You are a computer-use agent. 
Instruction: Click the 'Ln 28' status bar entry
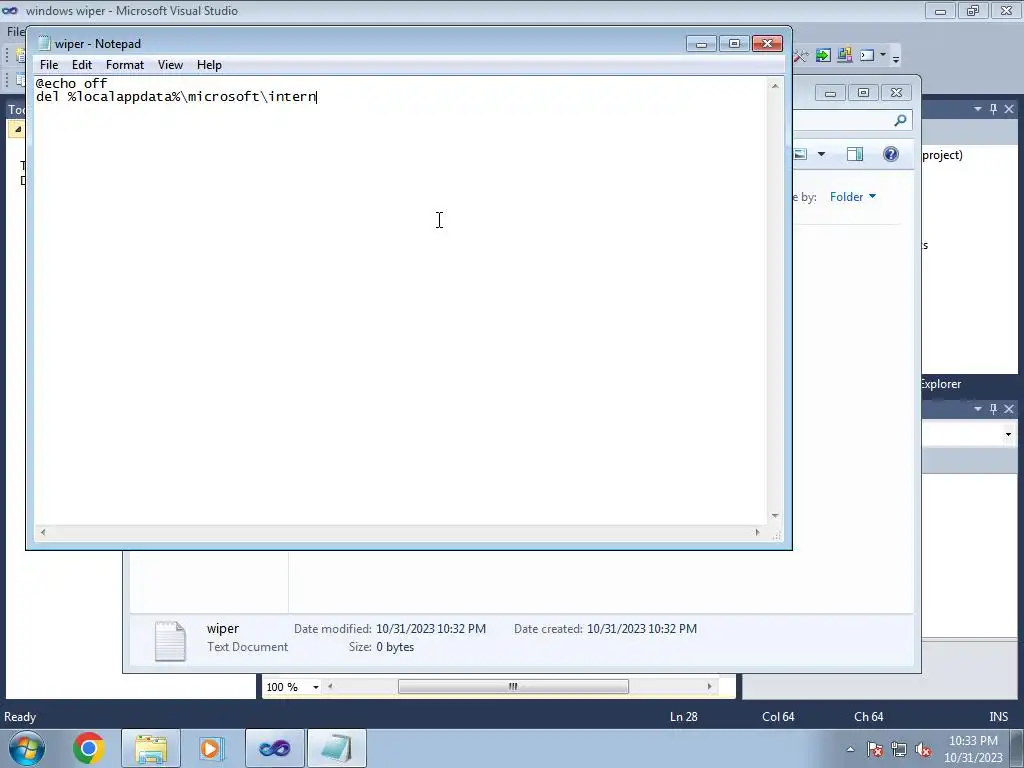[x=684, y=717]
